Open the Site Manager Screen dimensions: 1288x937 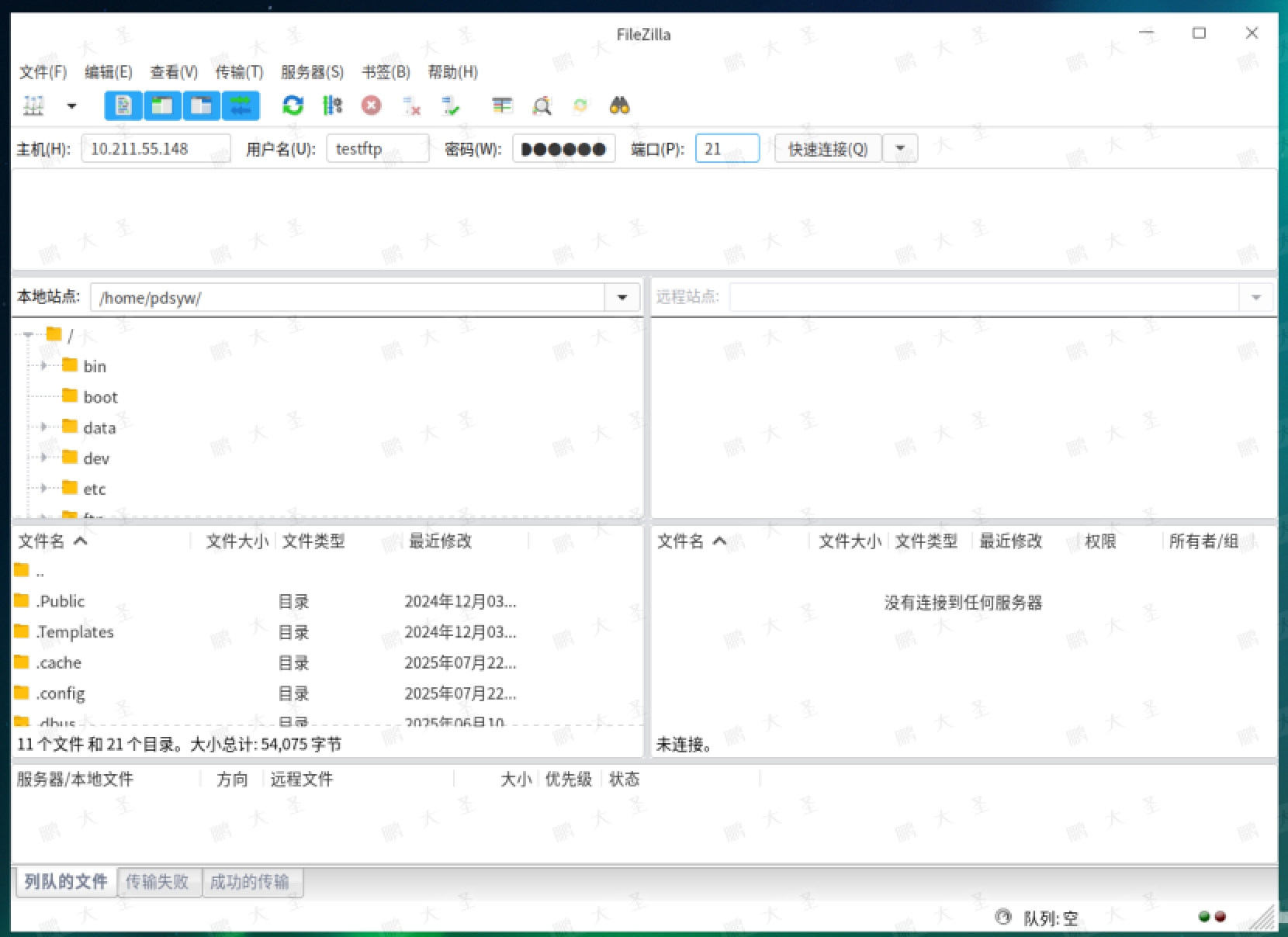[33, 105]
